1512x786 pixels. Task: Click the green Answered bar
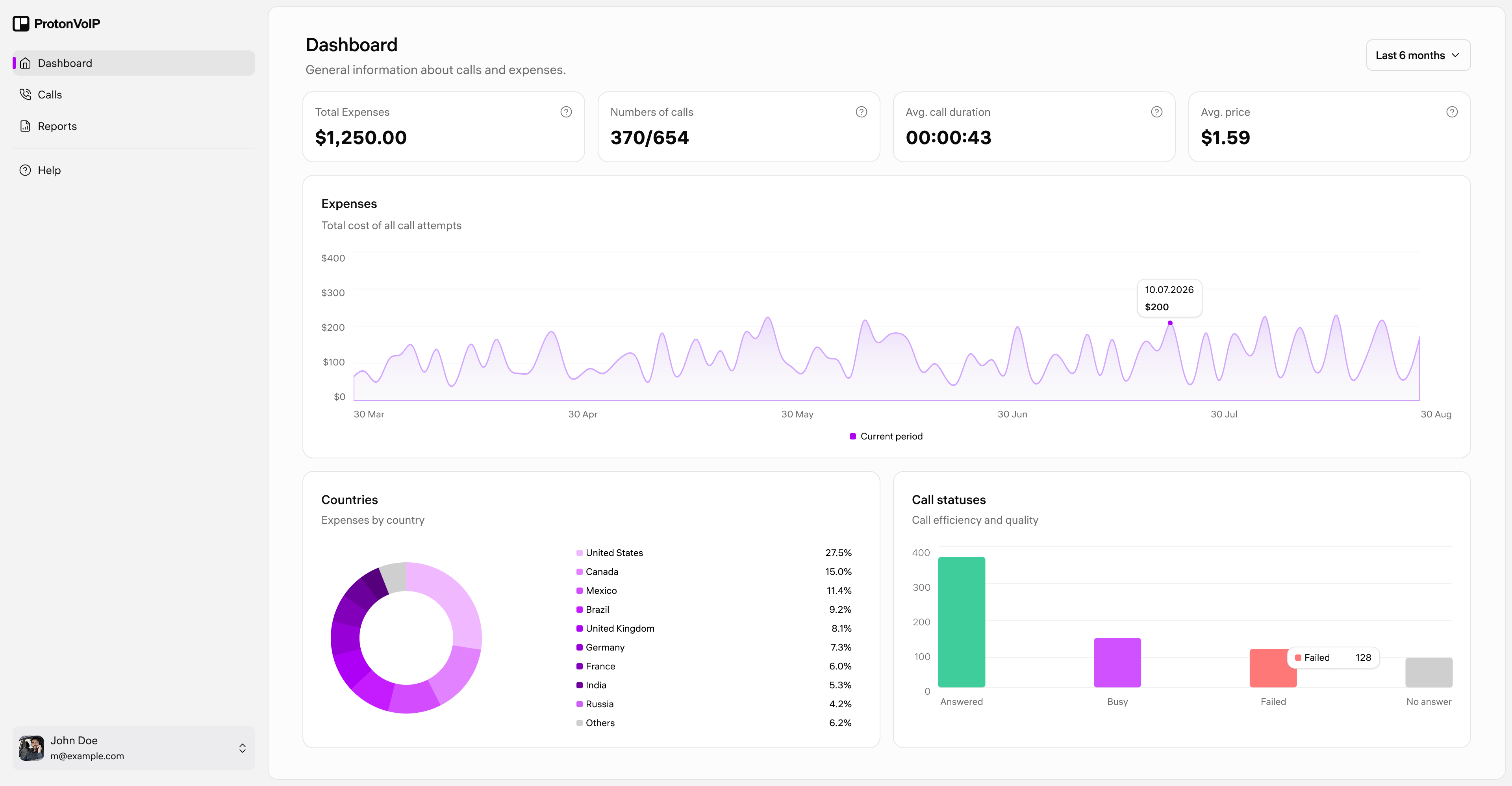[x=962, y=622]
